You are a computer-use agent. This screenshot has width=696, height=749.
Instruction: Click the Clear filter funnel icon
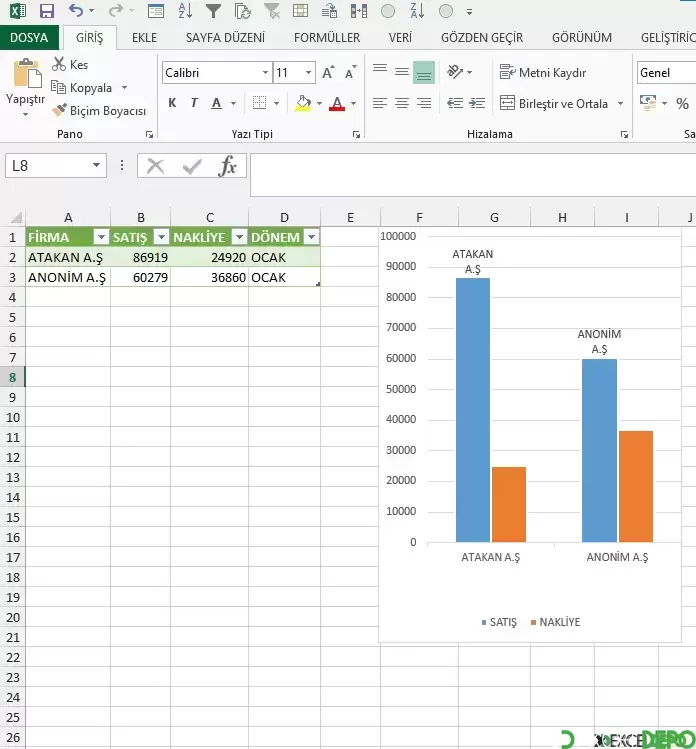click(272, 11)
